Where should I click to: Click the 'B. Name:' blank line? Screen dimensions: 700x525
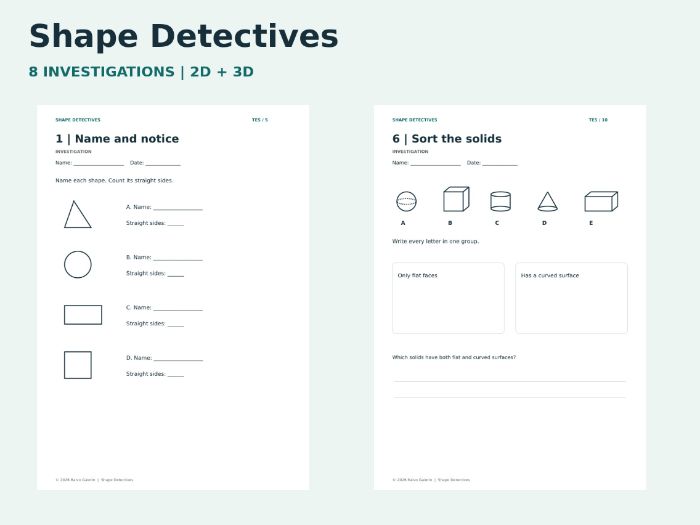tap(178, 258)
